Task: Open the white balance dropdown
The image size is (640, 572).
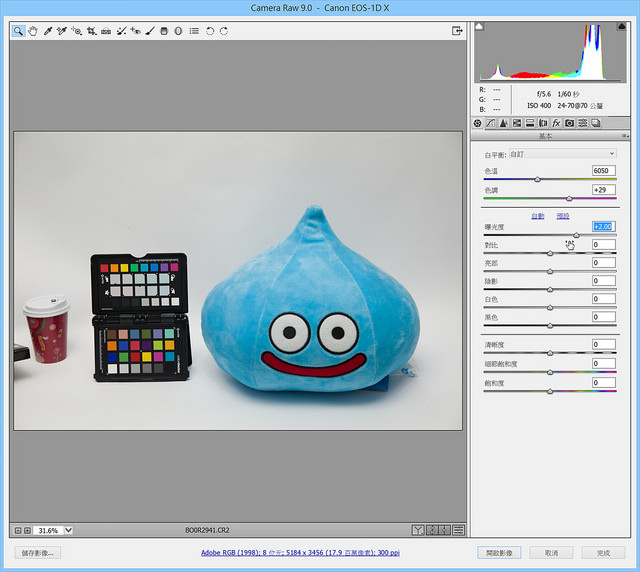Action: click(563, 154)
